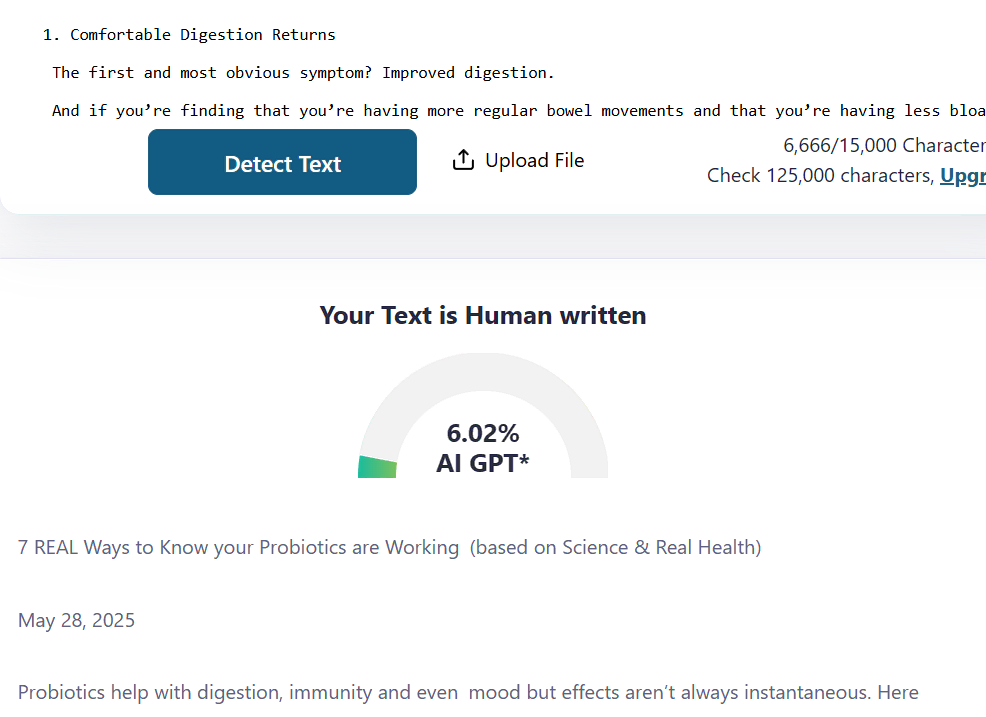The width and height of the screenshot is (986, 717).
Task: Open the Upgrade link
Action: pyautogui.click(x=963, y=175)
